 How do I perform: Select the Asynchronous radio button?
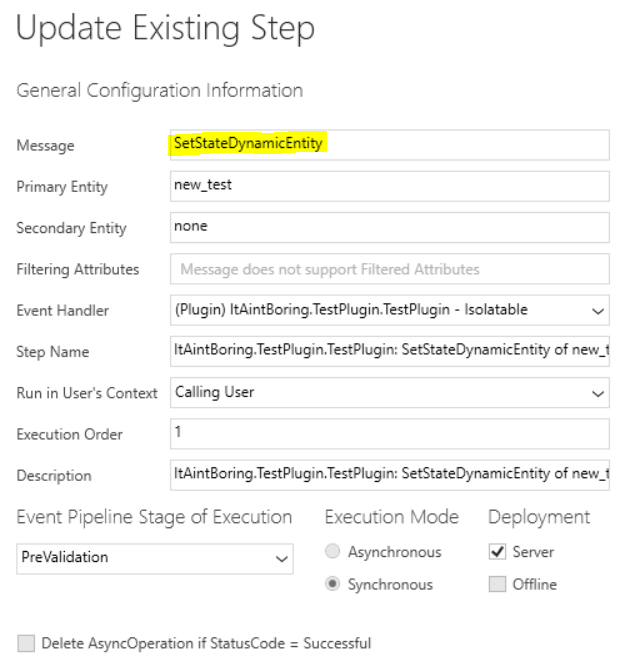332,551
